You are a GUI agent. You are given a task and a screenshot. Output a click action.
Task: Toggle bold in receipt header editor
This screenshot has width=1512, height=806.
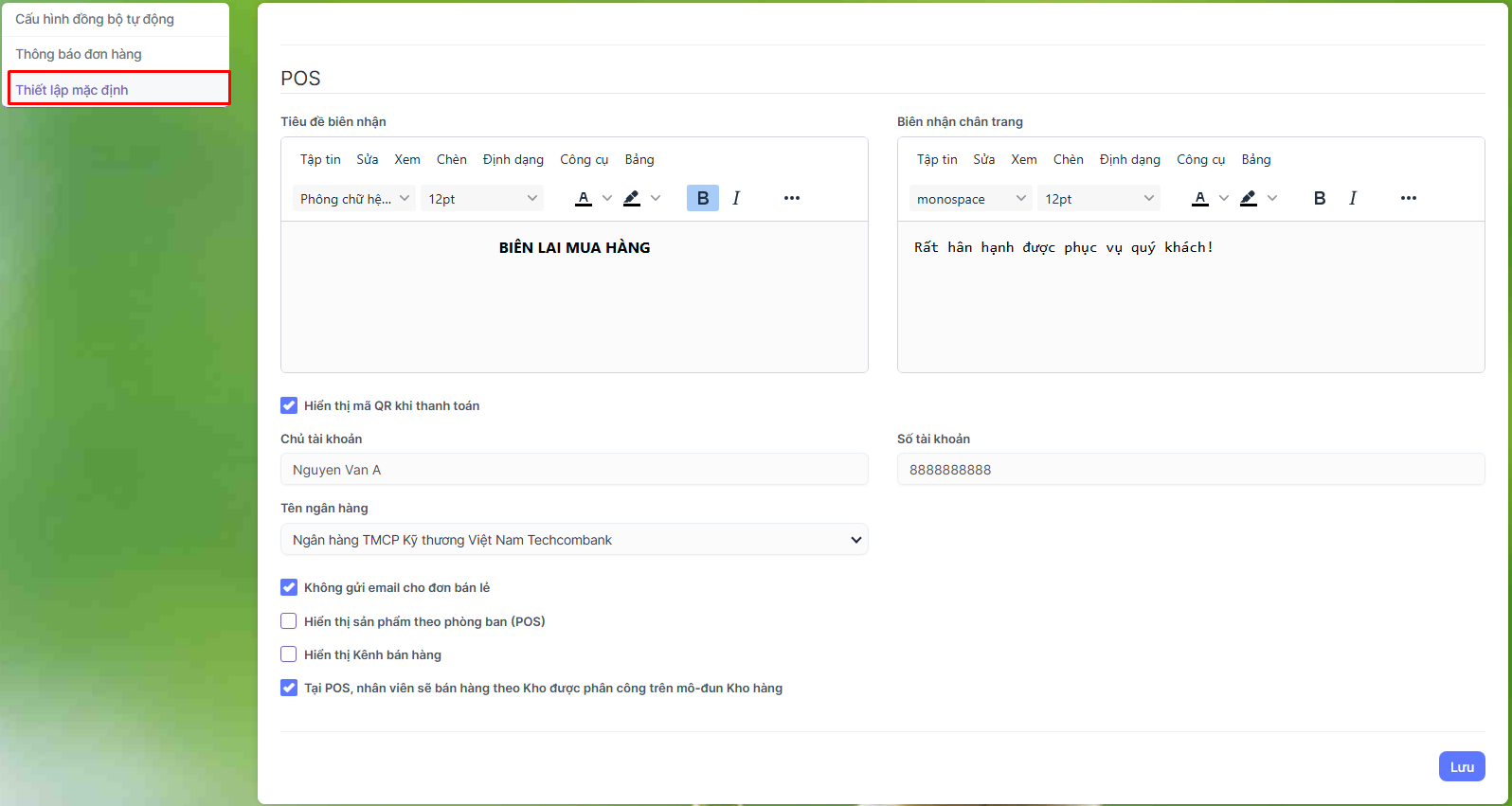coord(702,198)
